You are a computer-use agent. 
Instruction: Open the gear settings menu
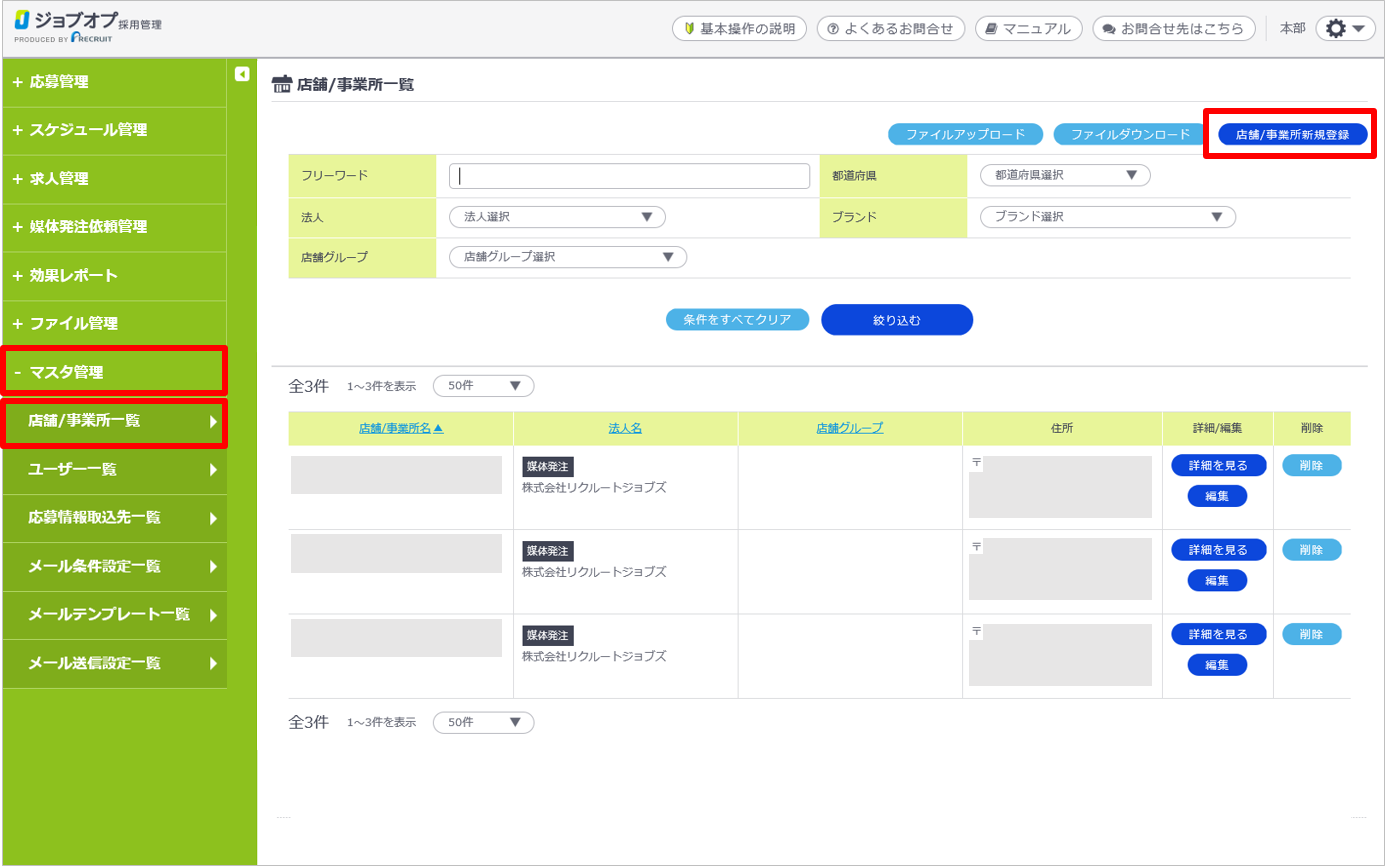click(1345, 29)
